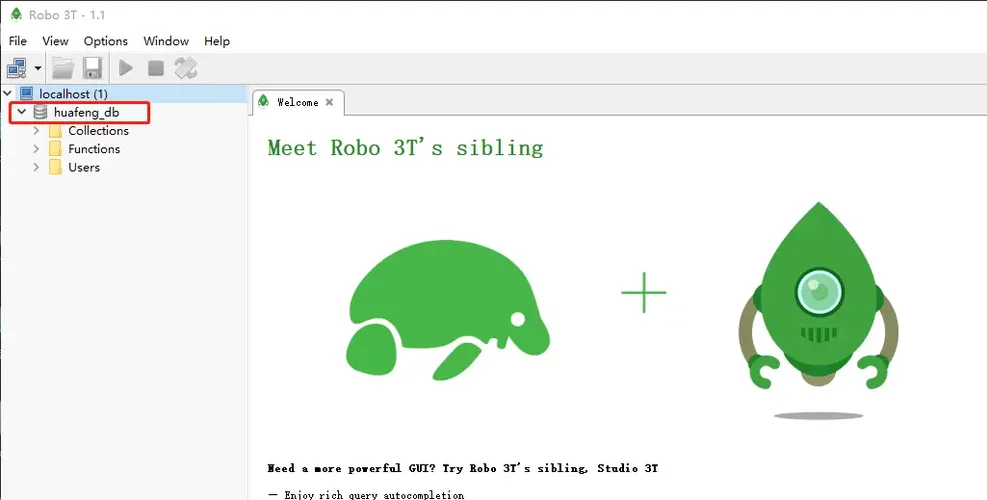Select the huafeng_db database label
This screenshot has height=500, width=987.
[86, 113]
